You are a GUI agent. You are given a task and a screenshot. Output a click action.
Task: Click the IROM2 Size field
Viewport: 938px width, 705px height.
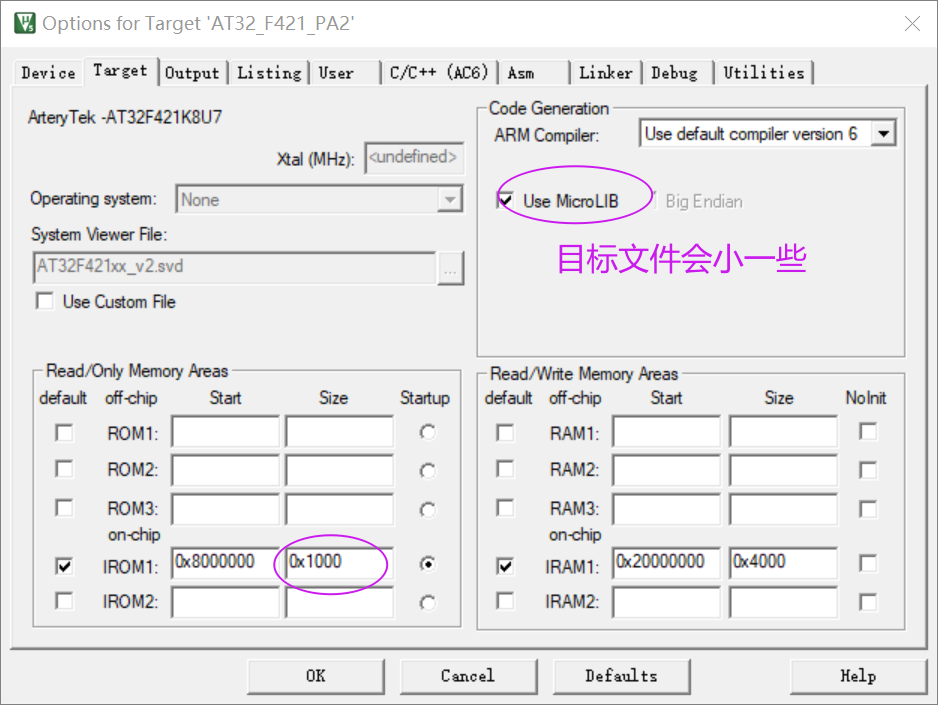pyautogui.click(x=340, y=602)
